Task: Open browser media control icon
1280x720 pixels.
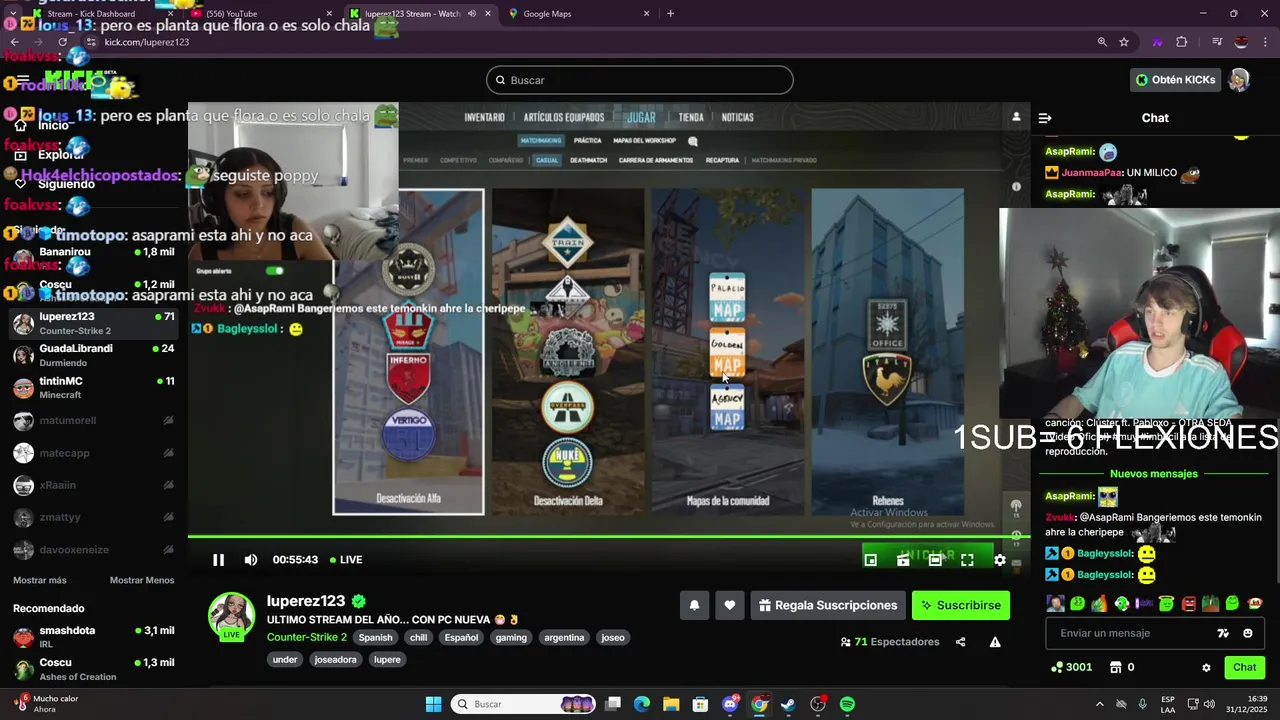Action: coord(1217,42)
